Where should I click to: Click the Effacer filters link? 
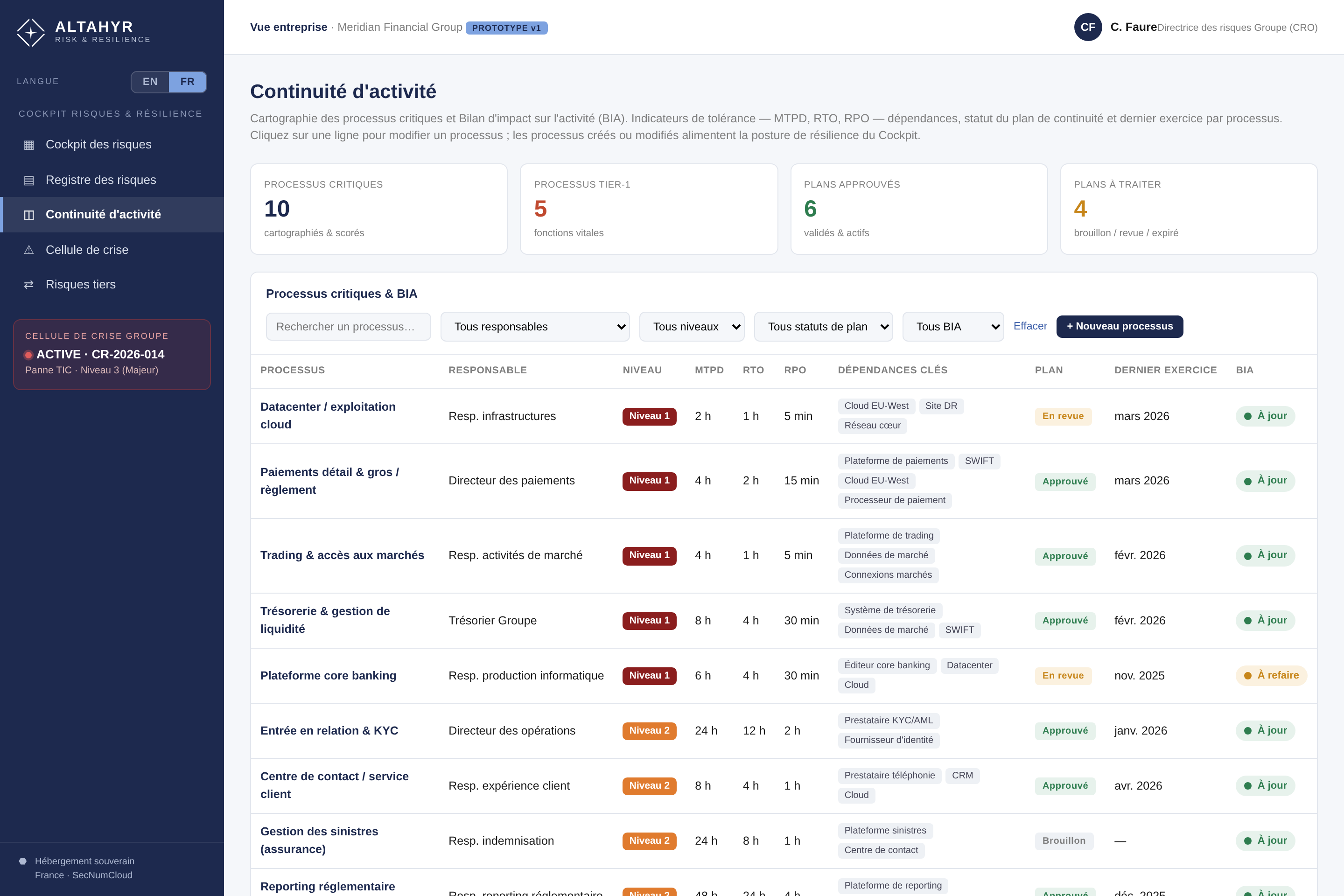1030,326
